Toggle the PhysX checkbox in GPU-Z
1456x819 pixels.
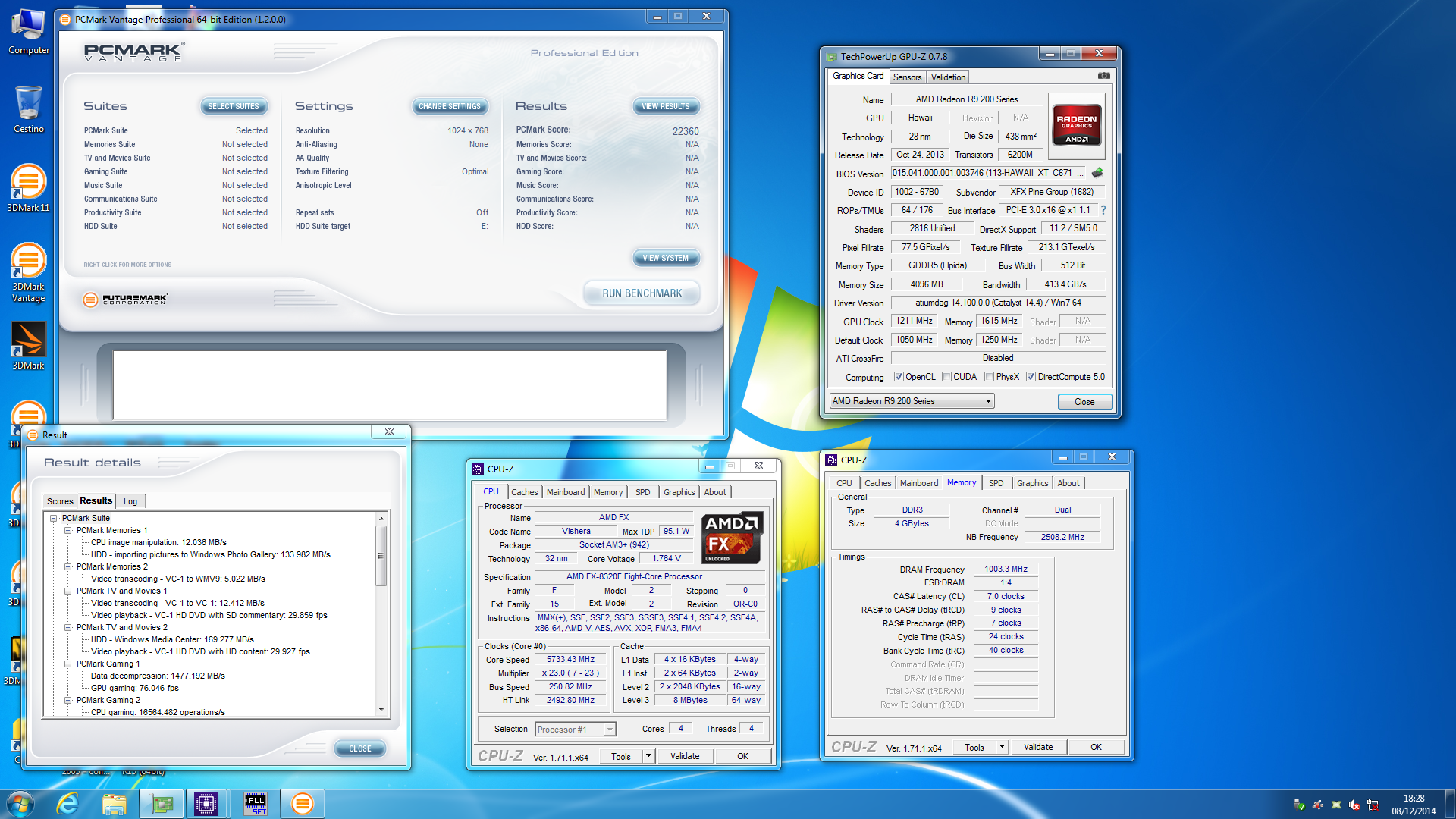coord(989,377)
